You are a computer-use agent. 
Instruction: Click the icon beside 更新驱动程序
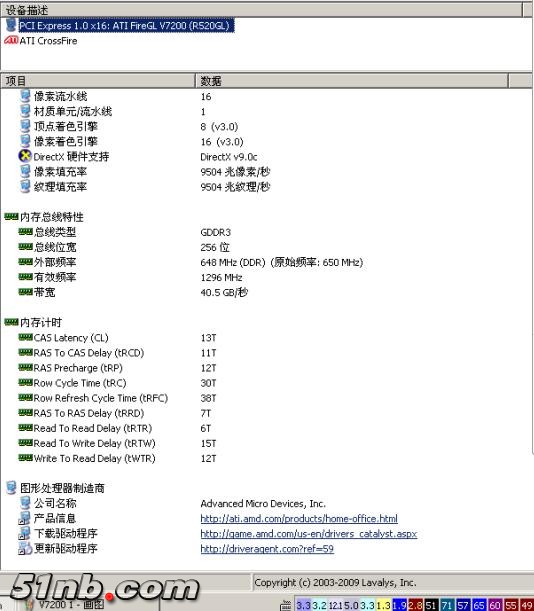pyautogui.click(x=25, y=548)
